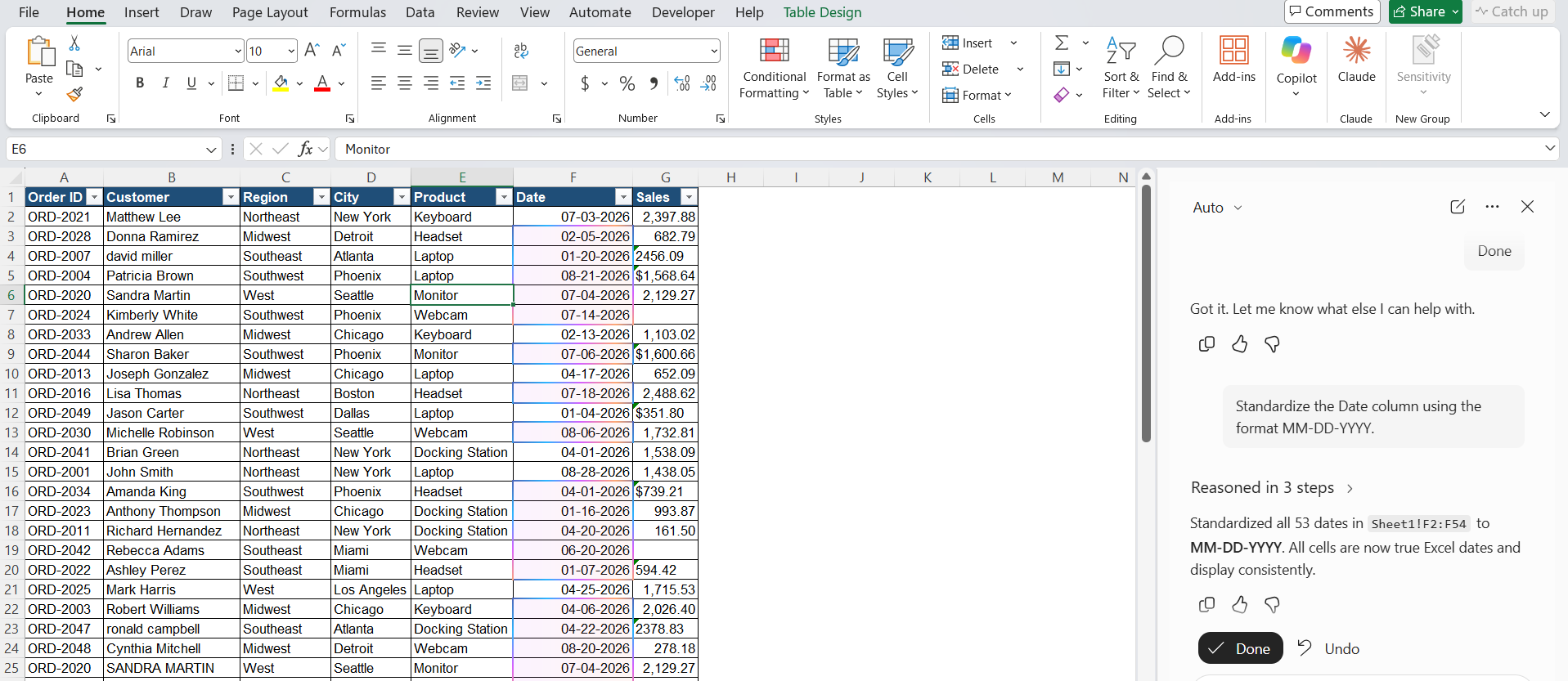Click the Name Box showing E6
This screenshot has height=681, width=1568.
[x=114, y=149]
